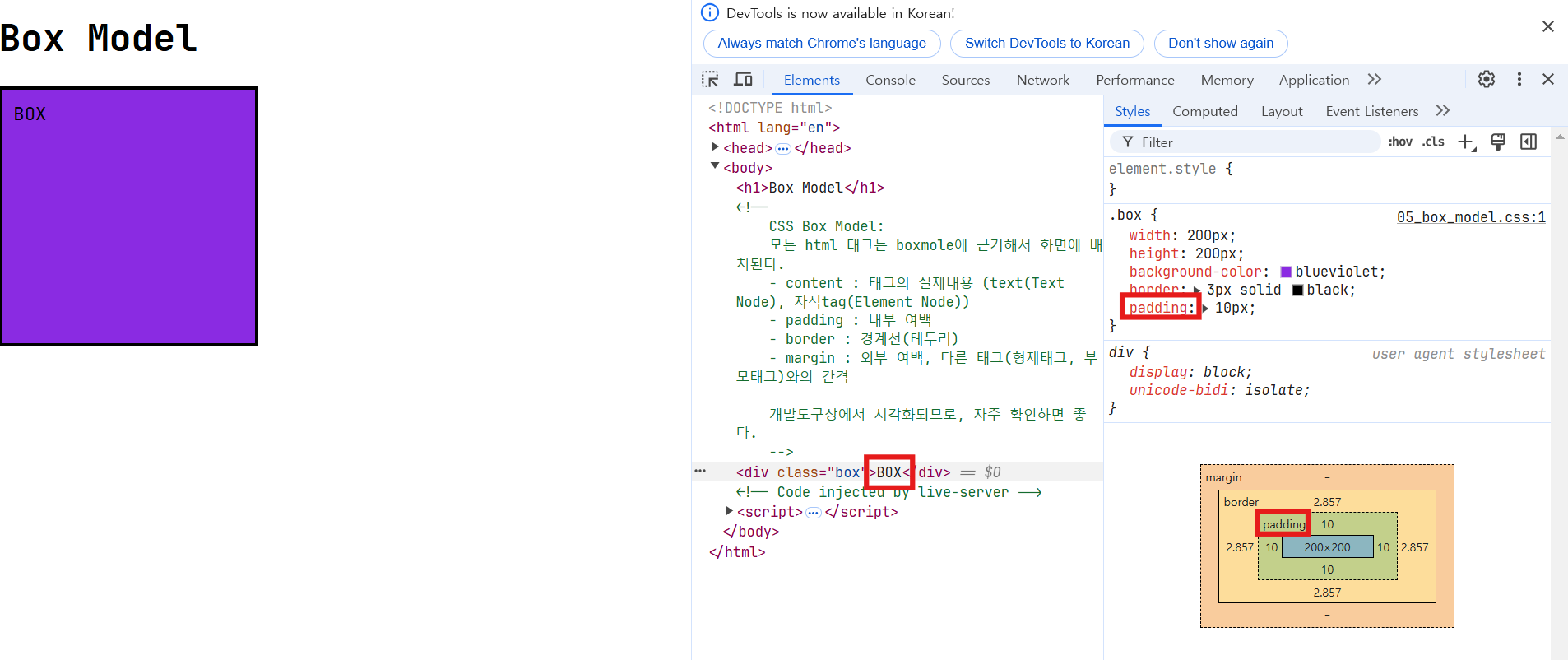Select the Styles sub-tab
The width and height of the screenshot is (1568, 660).
1132,111
